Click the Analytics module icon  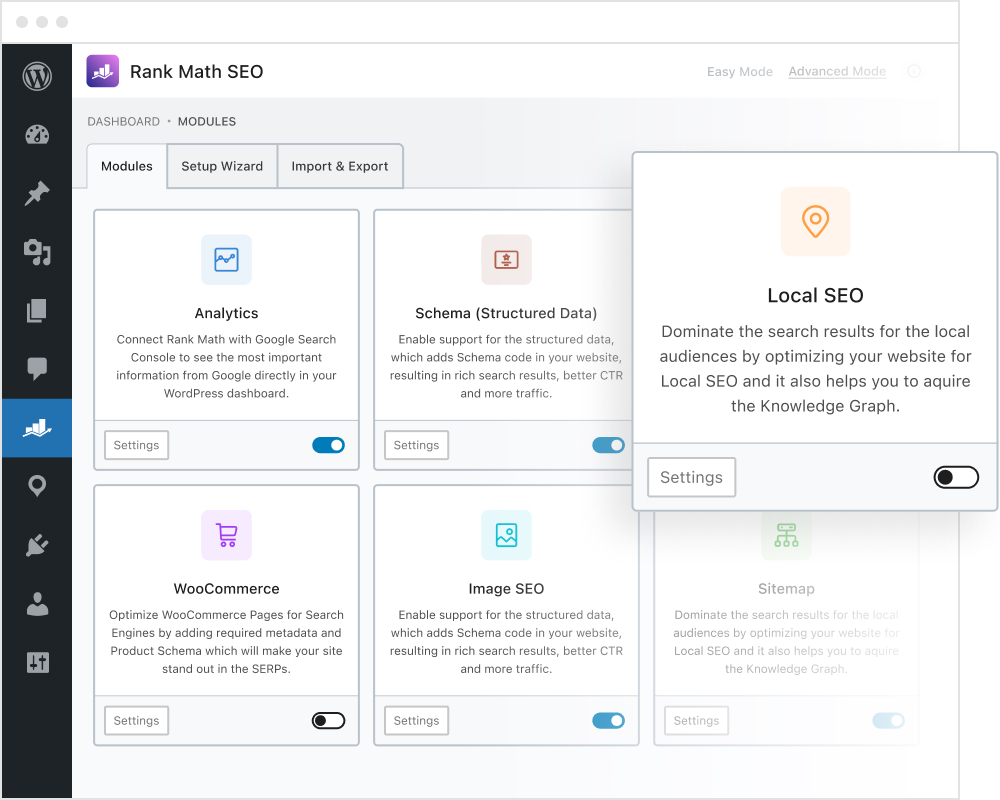point(226,260)
